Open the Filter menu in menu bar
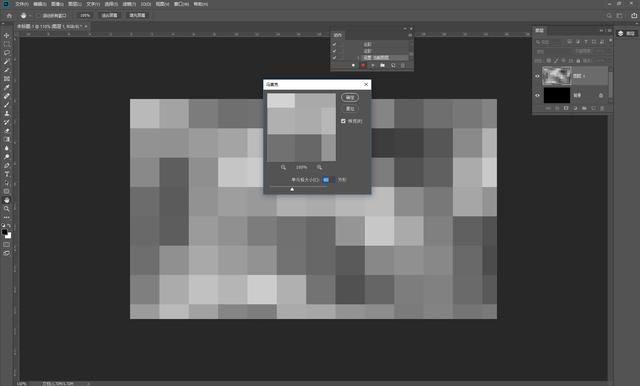Screen dimensions: 640x386 point(129,4)
